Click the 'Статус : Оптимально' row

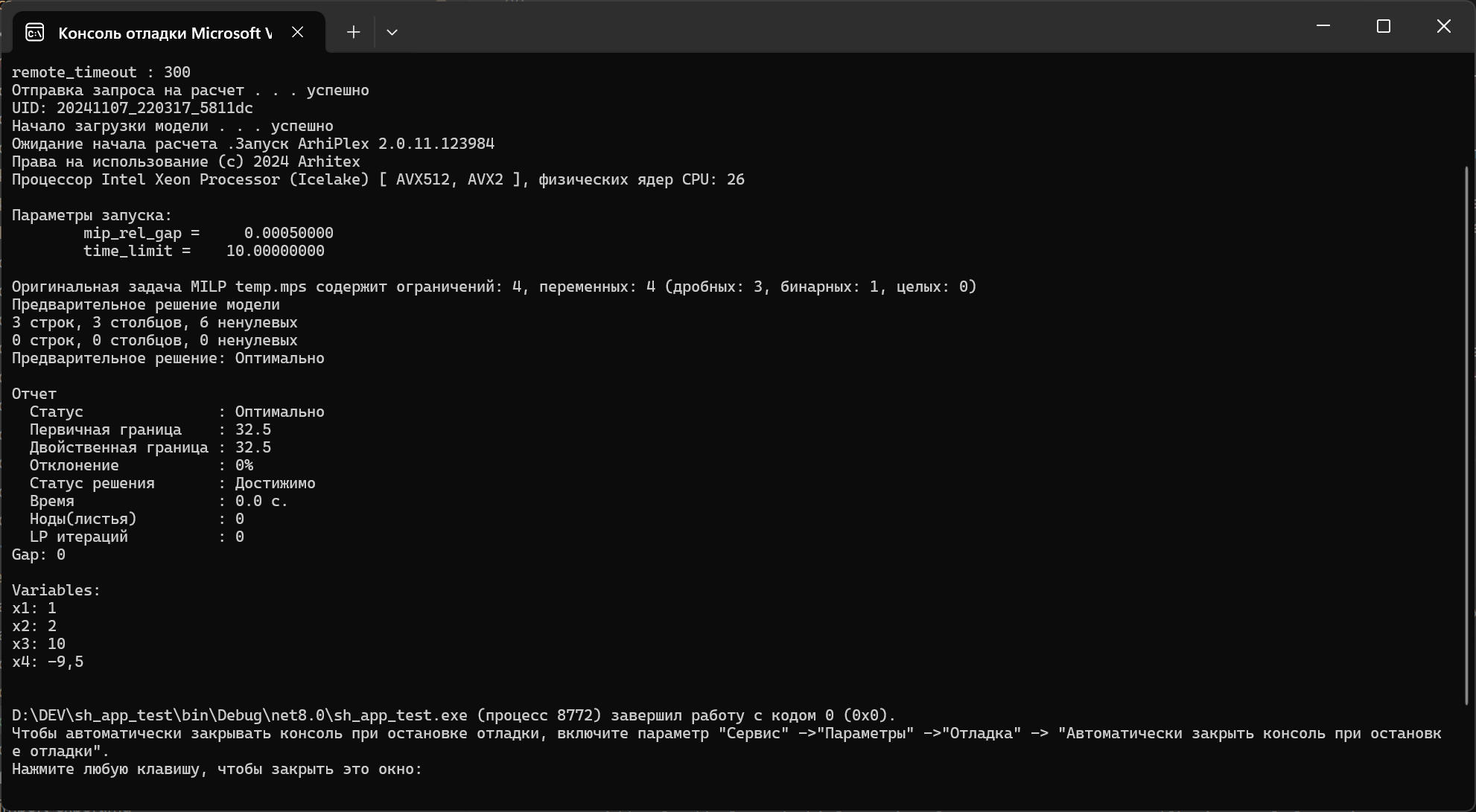177,412
